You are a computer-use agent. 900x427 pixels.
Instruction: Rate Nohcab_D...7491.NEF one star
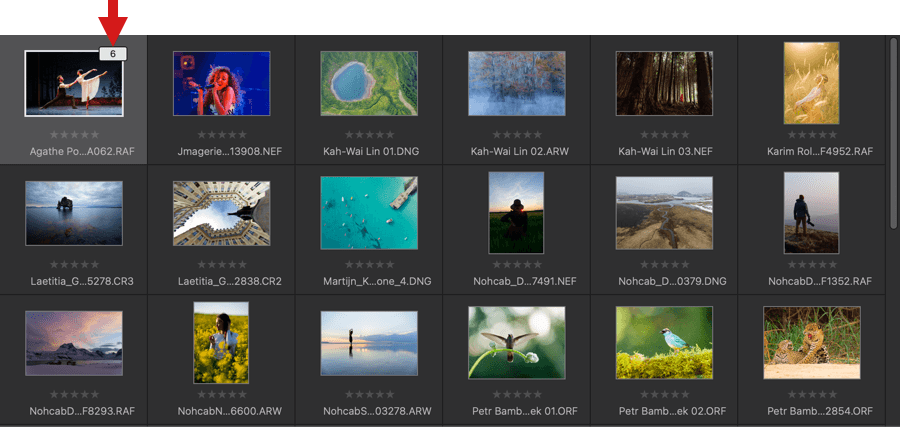497,265
